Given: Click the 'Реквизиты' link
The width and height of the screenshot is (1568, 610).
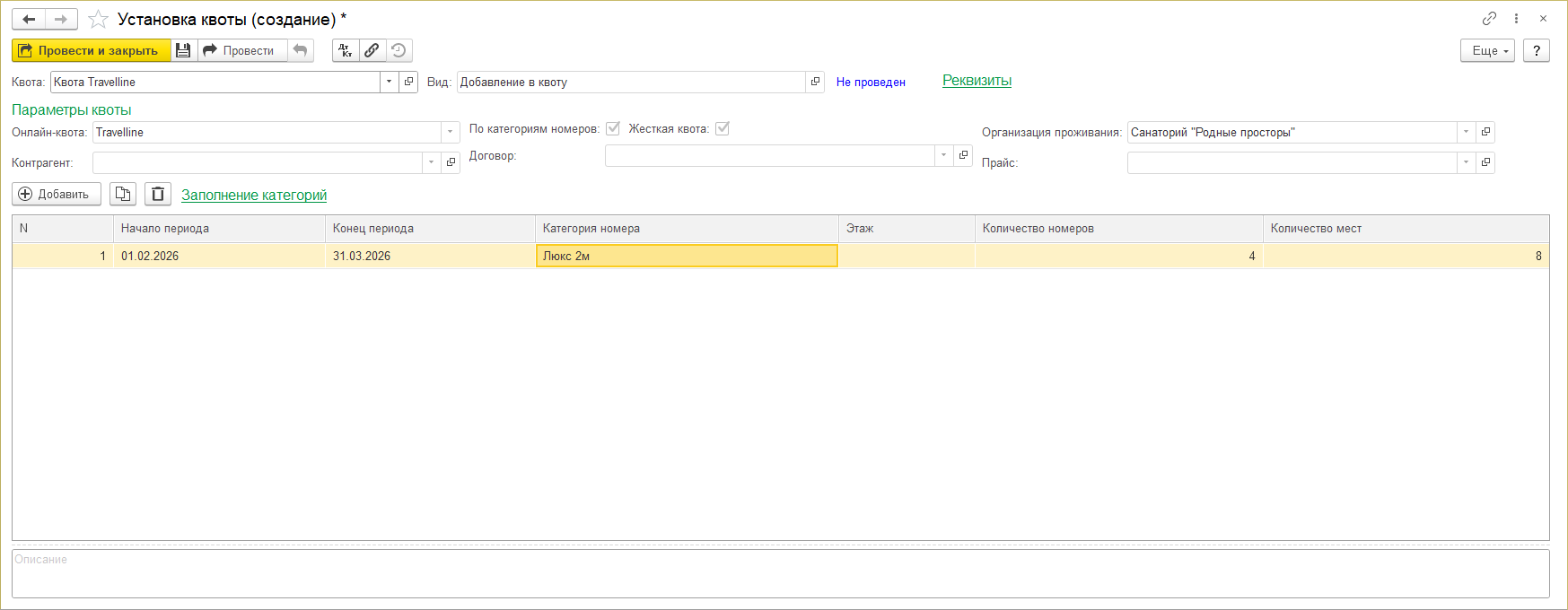Looking at the screenshot, I should point(977,81).
